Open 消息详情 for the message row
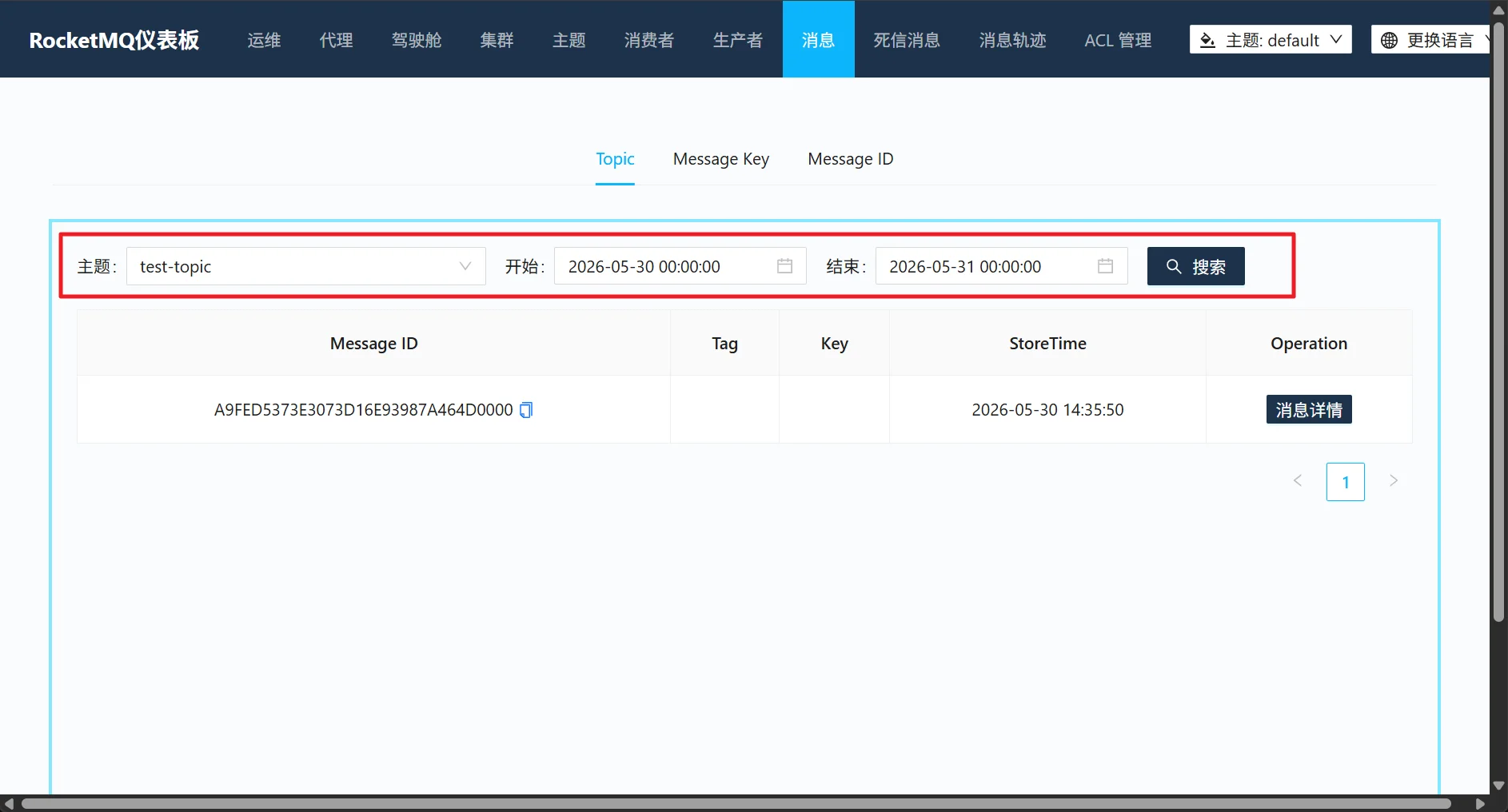The height and width of the screenshot is (812, 1508). (x=1309, y=409)
